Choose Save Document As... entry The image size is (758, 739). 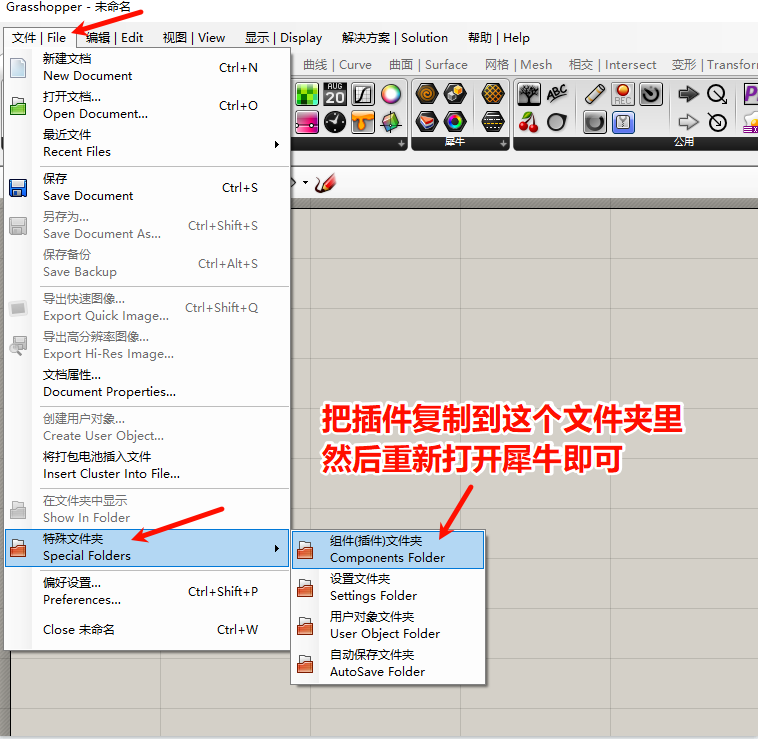[148, 225]
